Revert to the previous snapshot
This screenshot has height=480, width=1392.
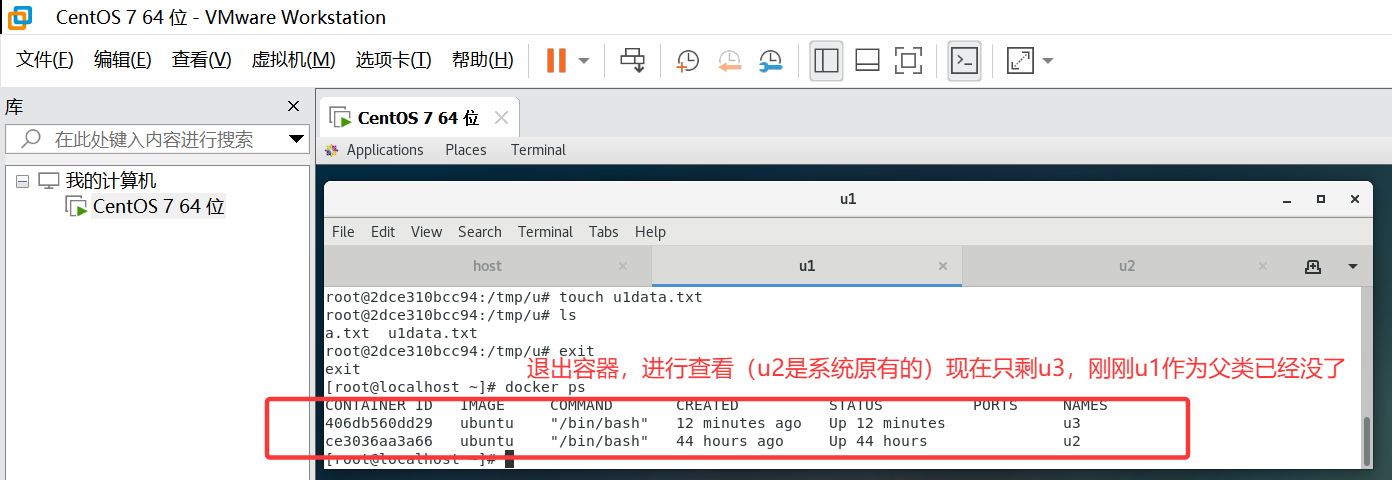[x=729, y=60]
